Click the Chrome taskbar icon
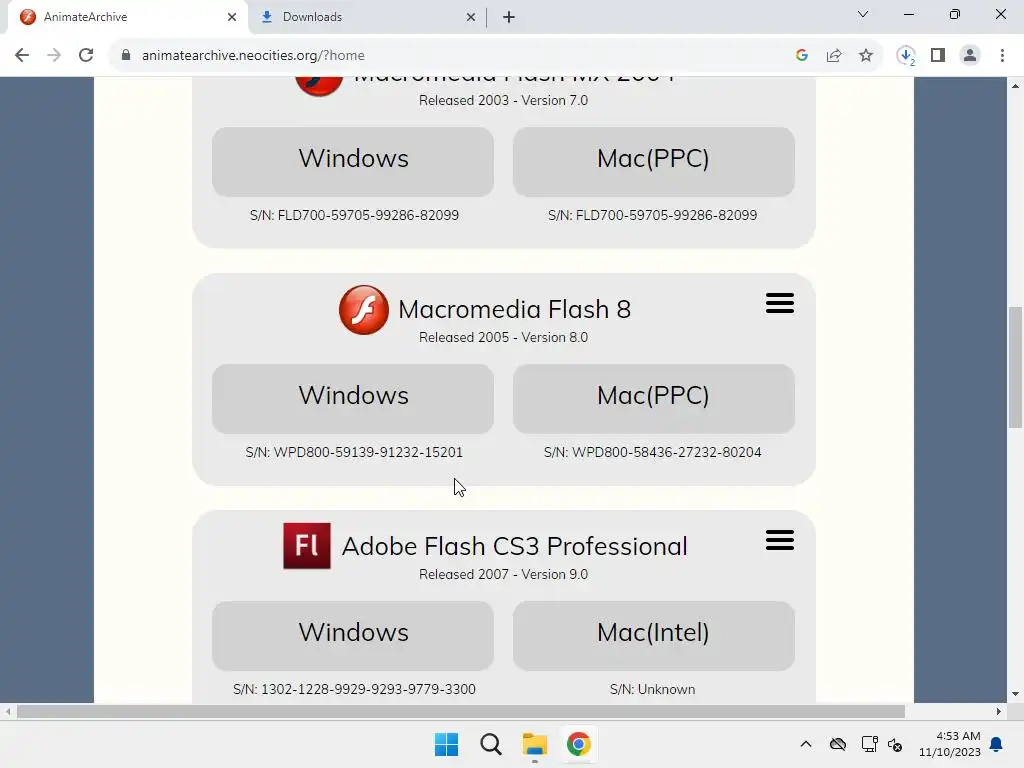Screen dimensions: 1024x768 (x=579, y=744)
